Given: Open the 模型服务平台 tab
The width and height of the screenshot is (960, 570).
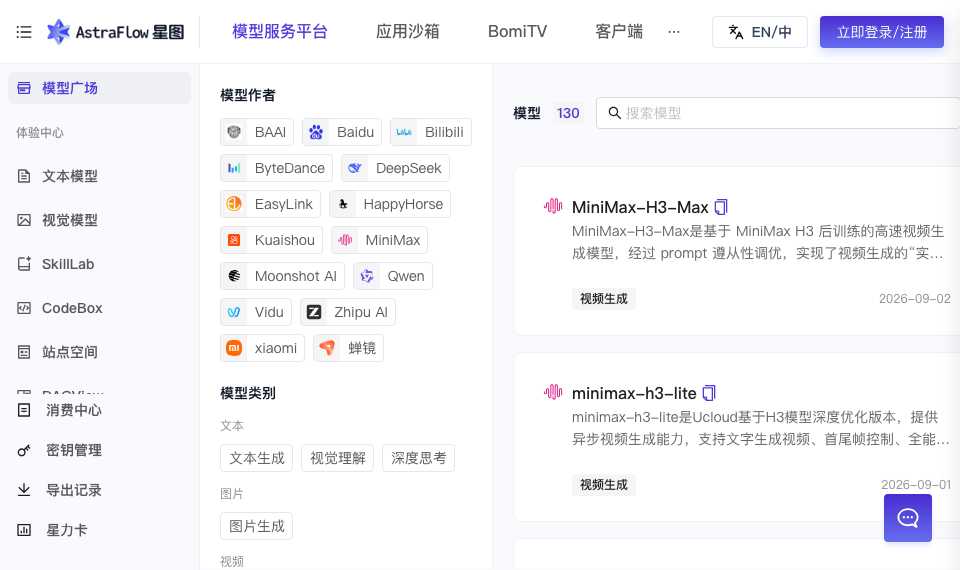Looking at the screenshot, I should point(280,32).
